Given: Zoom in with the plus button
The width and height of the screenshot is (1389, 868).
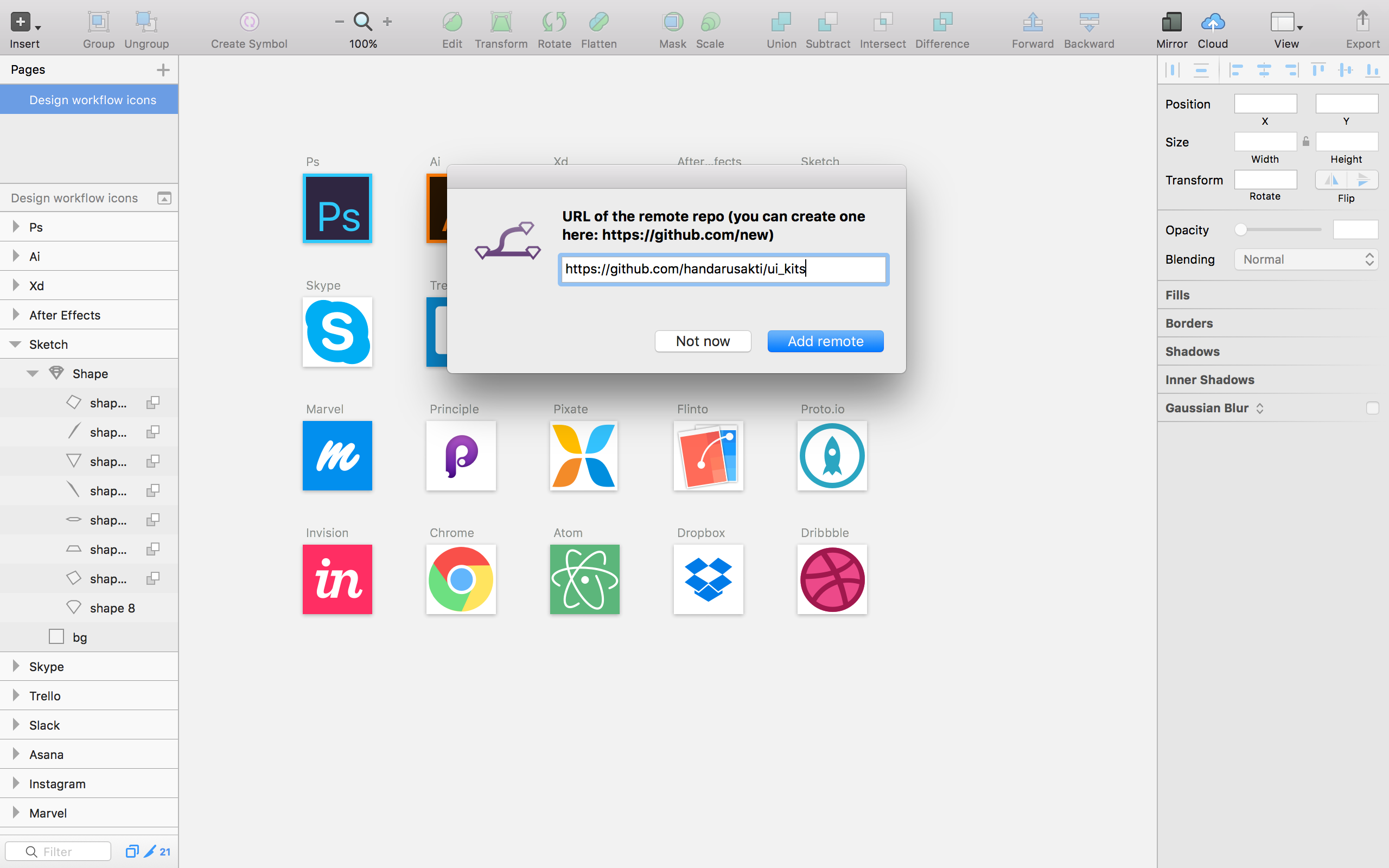Looking at the screenshot, I should coord(387,22).
